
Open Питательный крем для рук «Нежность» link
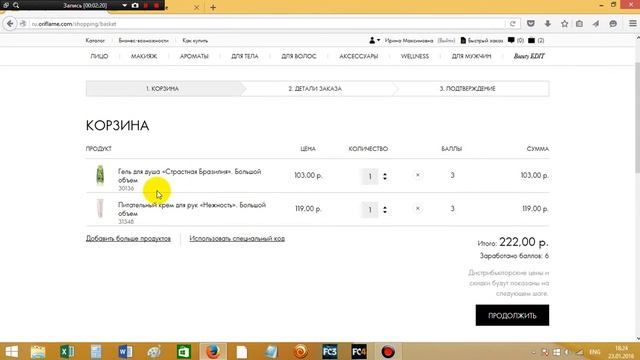(192, 209)
